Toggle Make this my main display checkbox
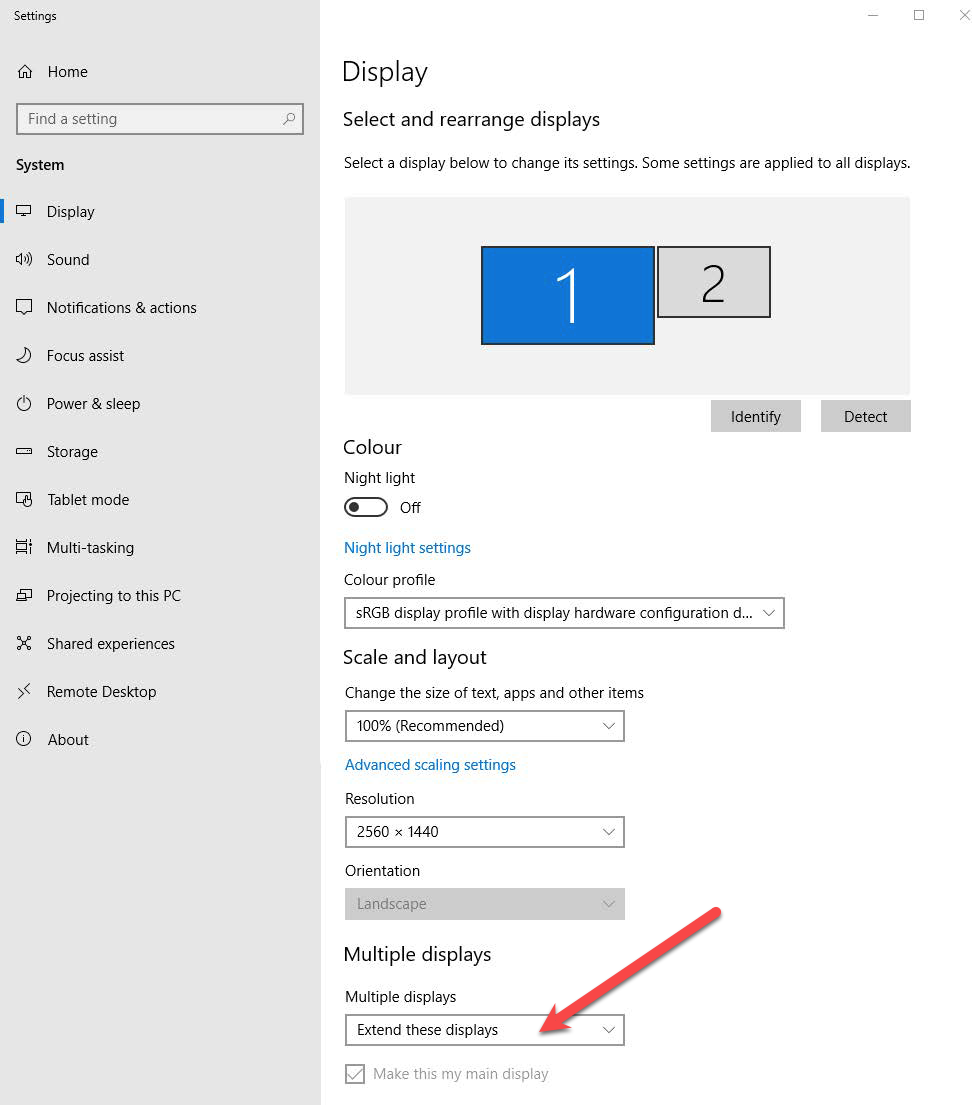 pos(355,1074)
